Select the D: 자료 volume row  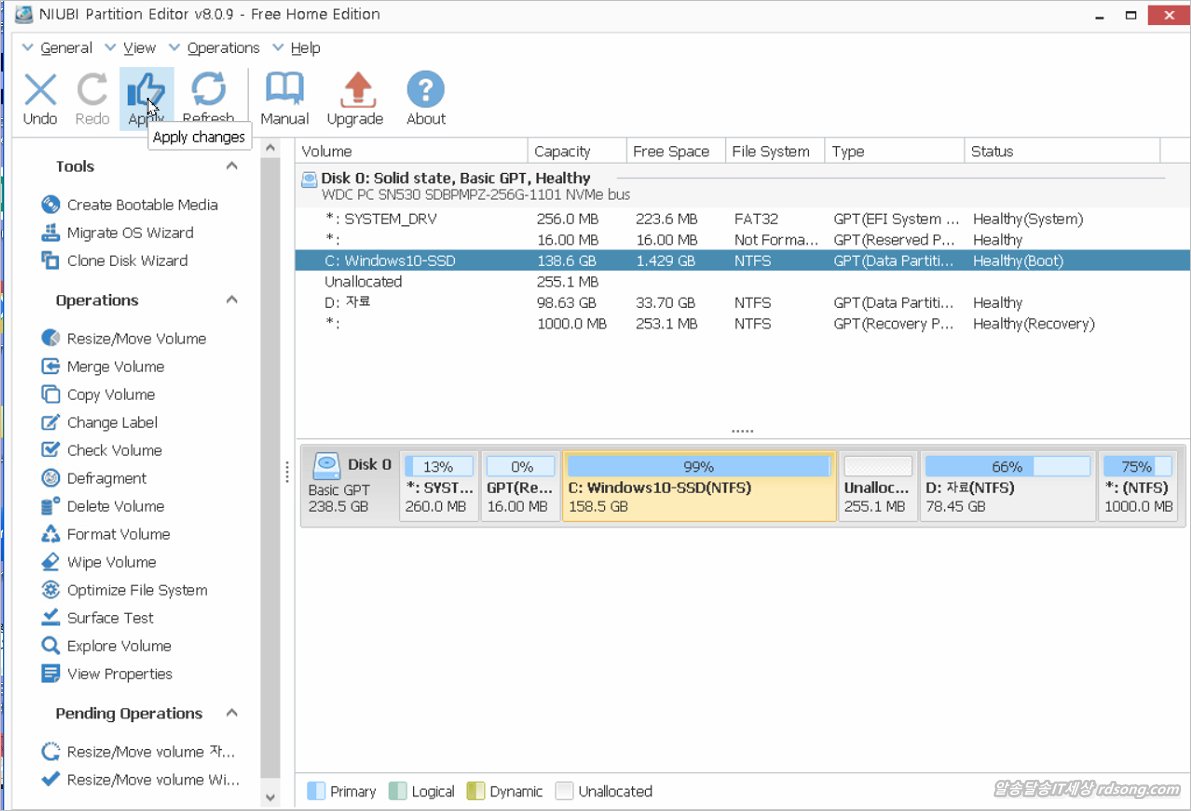(x=347, y=303)
